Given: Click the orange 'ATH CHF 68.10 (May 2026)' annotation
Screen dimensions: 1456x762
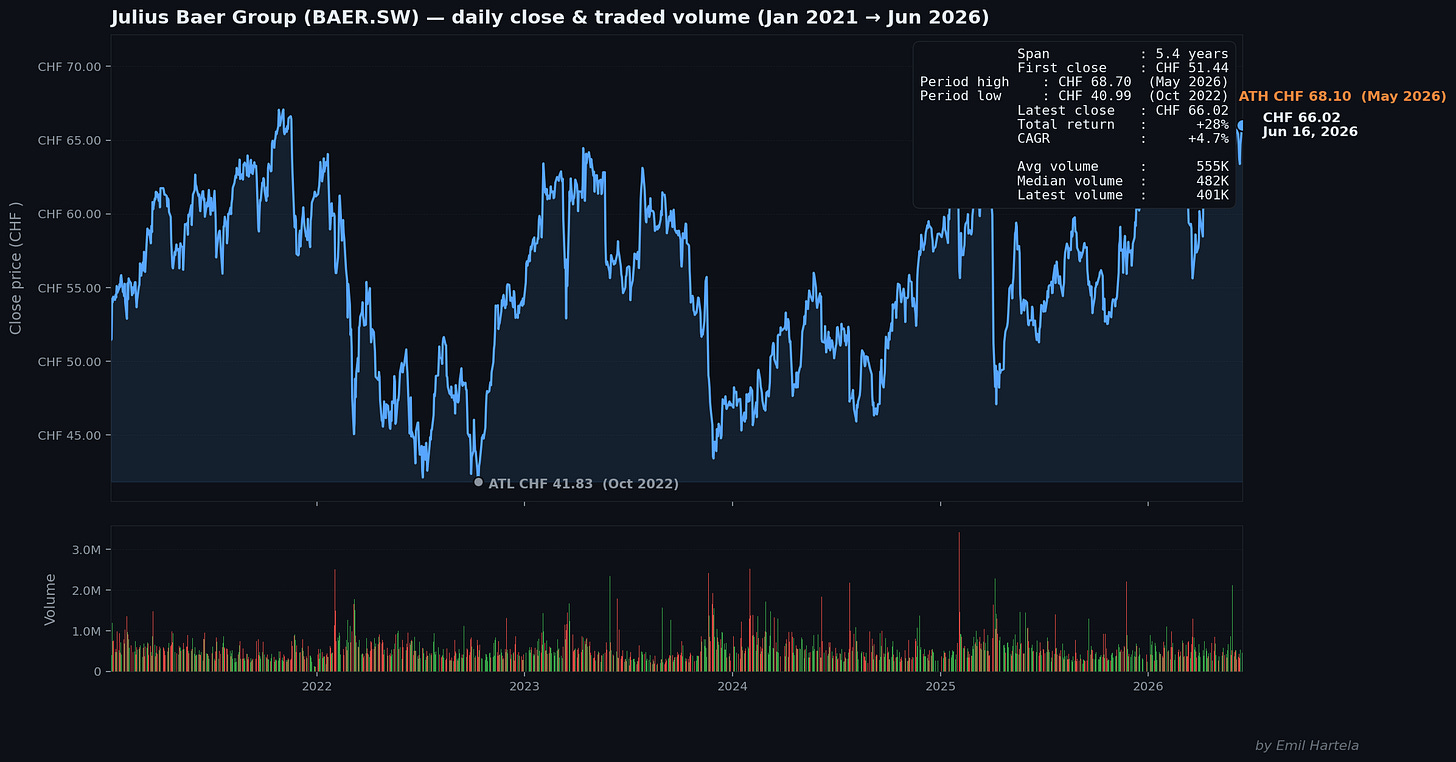Looking at the screenshot, I should pyautogui.click(x=1342, y=97).
